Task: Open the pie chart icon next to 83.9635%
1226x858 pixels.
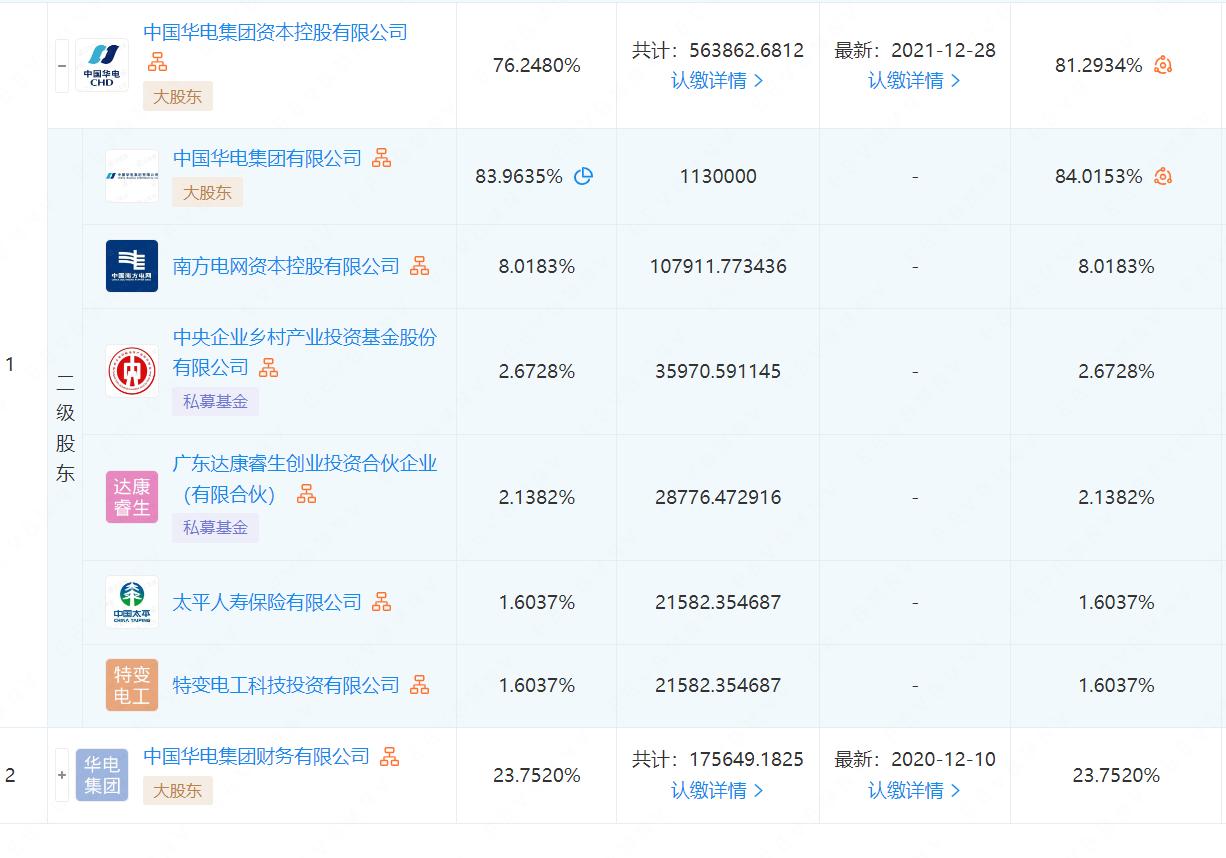Action: point(584,176)
